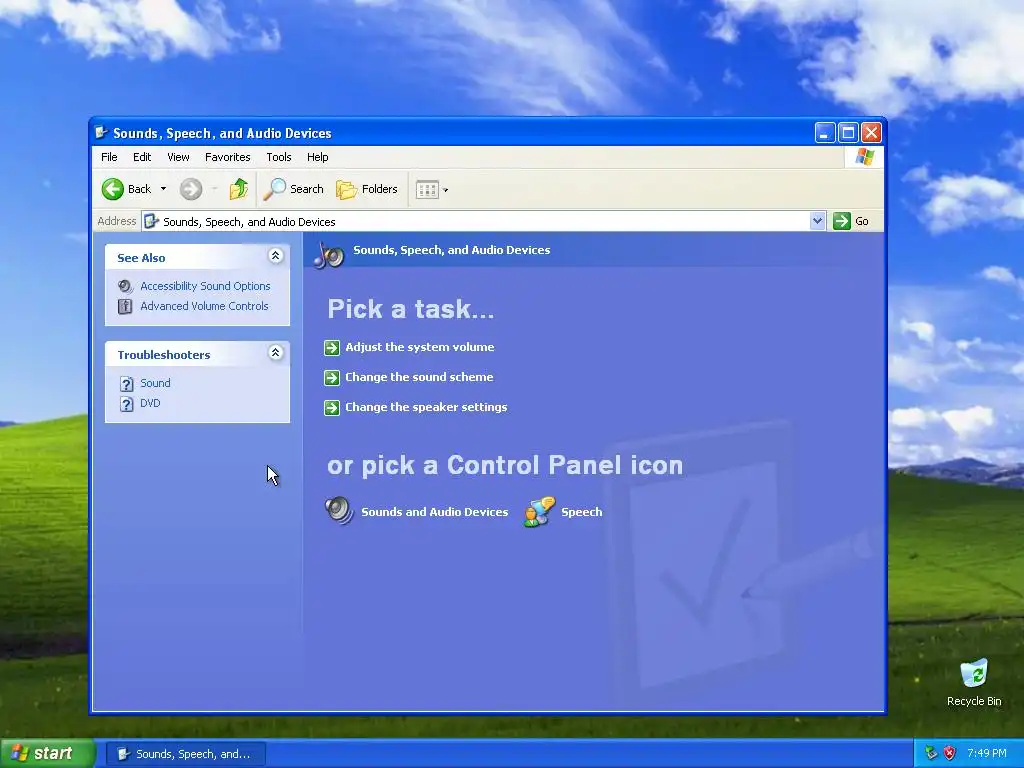The width and height of the screenshot is (1024, 768).
Task: Open the View menu
Action: point(178,157)
